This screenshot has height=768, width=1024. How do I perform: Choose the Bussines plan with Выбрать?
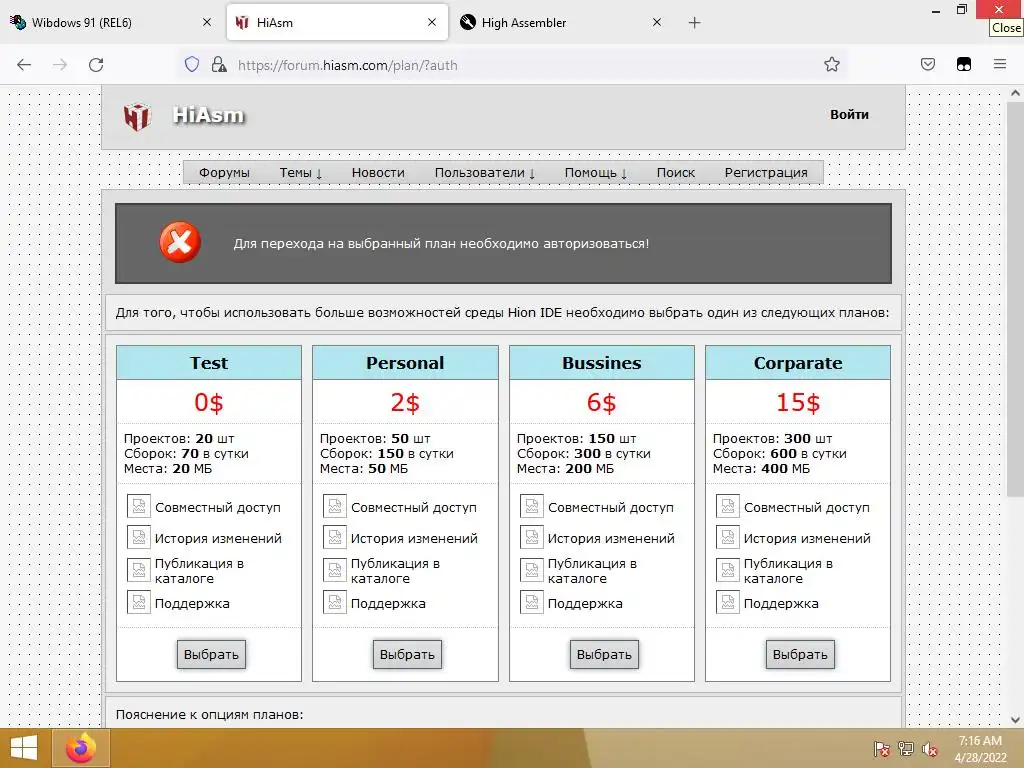604,654
